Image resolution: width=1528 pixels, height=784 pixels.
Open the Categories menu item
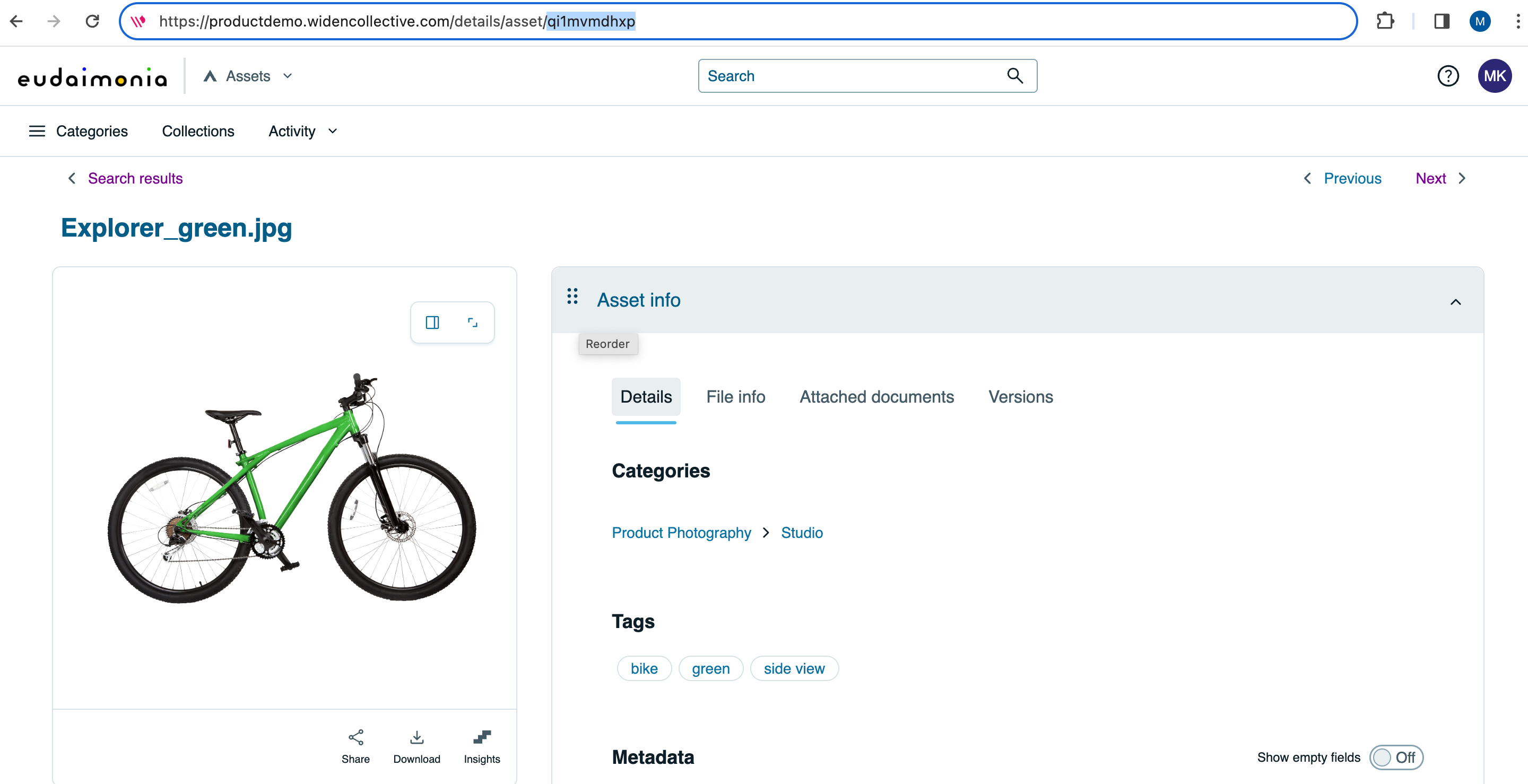click(x=92, y=131)
